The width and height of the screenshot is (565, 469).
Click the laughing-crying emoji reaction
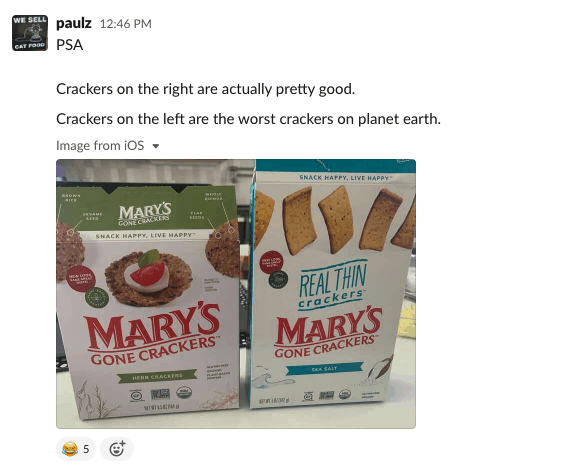(70, 449)
